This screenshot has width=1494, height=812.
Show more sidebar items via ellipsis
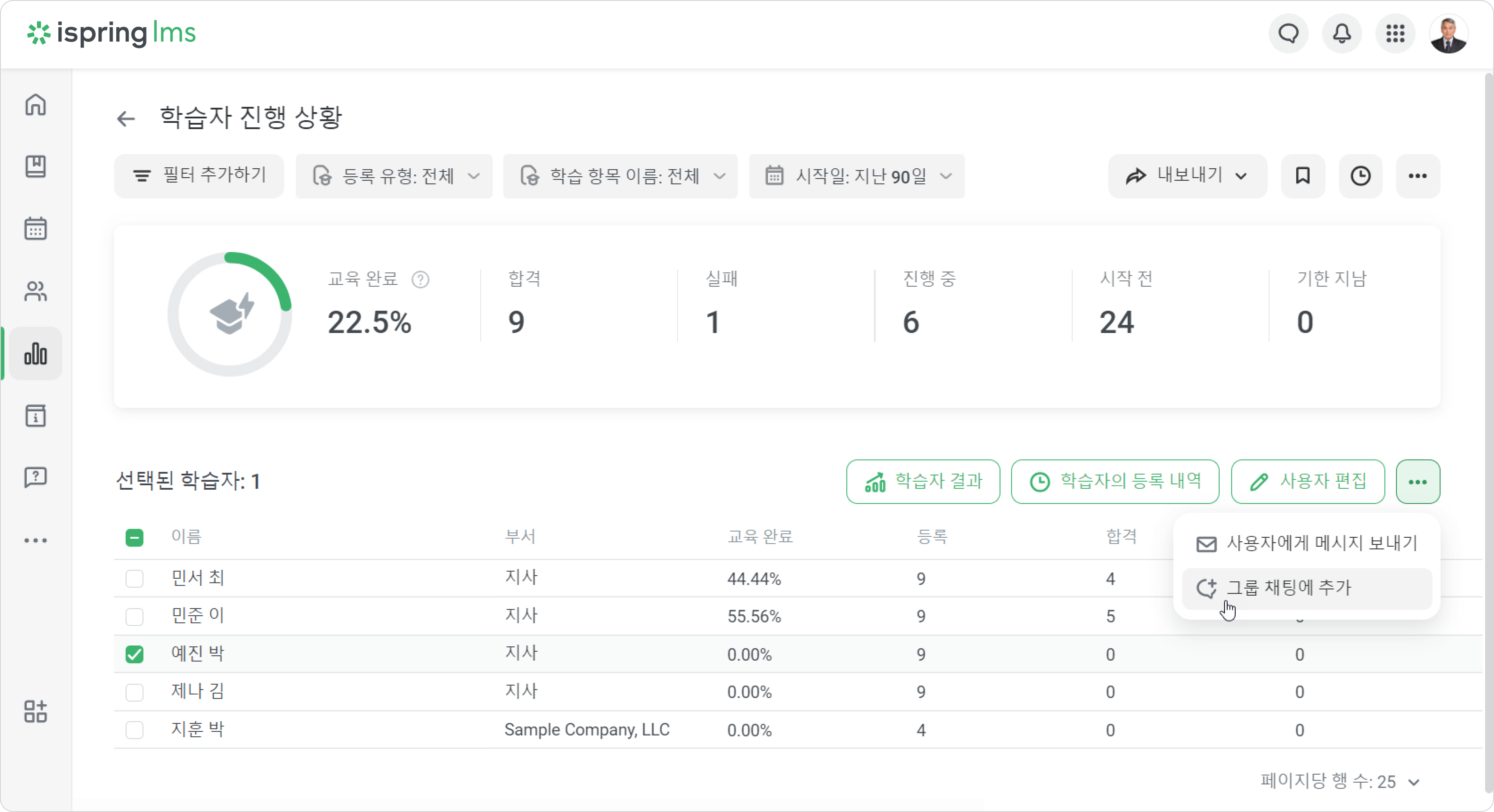(35, 540)
